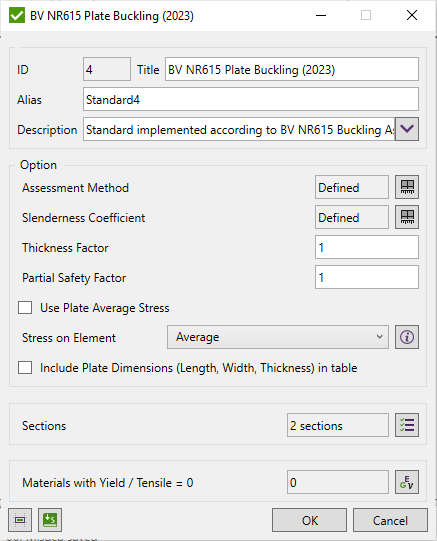
Task: Edit the Alias field Standard4
Action: tap(251, 99)
